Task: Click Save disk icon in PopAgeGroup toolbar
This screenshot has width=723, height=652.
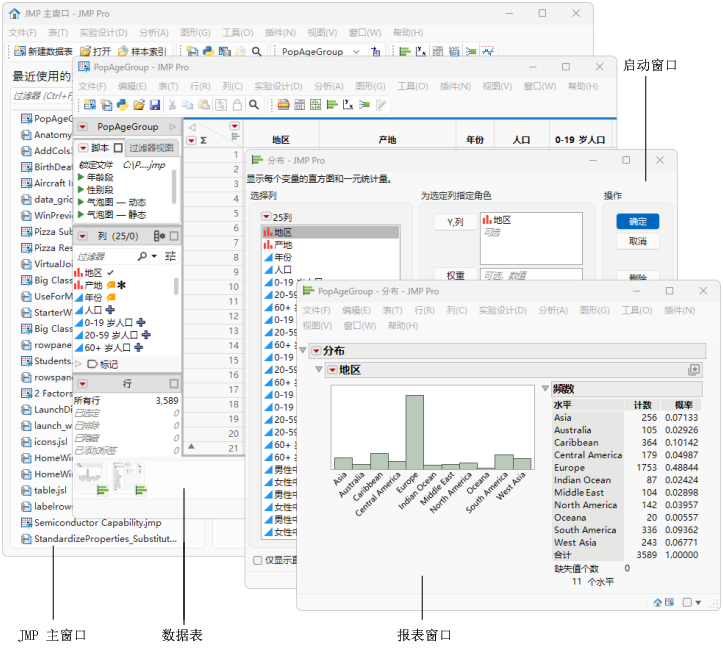Action: point(155,105)
